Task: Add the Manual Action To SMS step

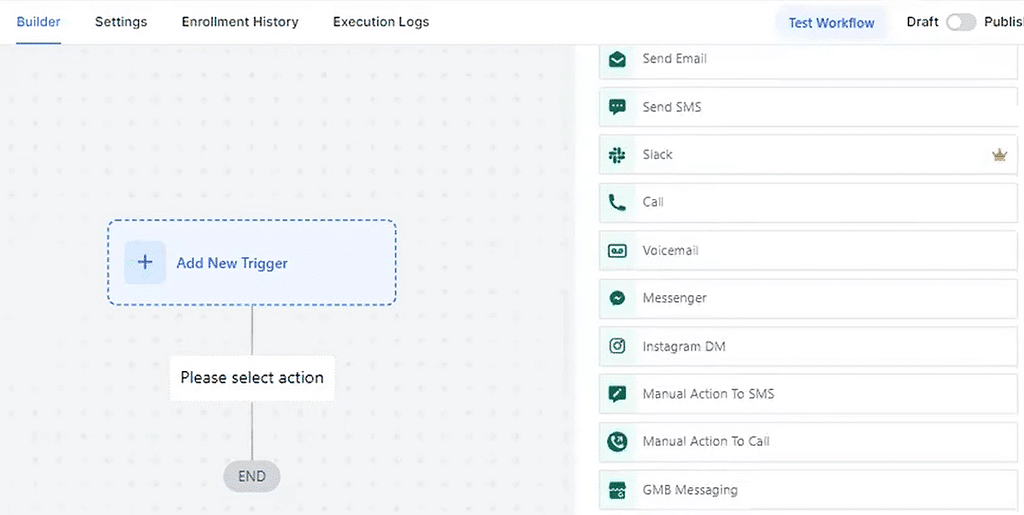Action: [x=808, y=394]
